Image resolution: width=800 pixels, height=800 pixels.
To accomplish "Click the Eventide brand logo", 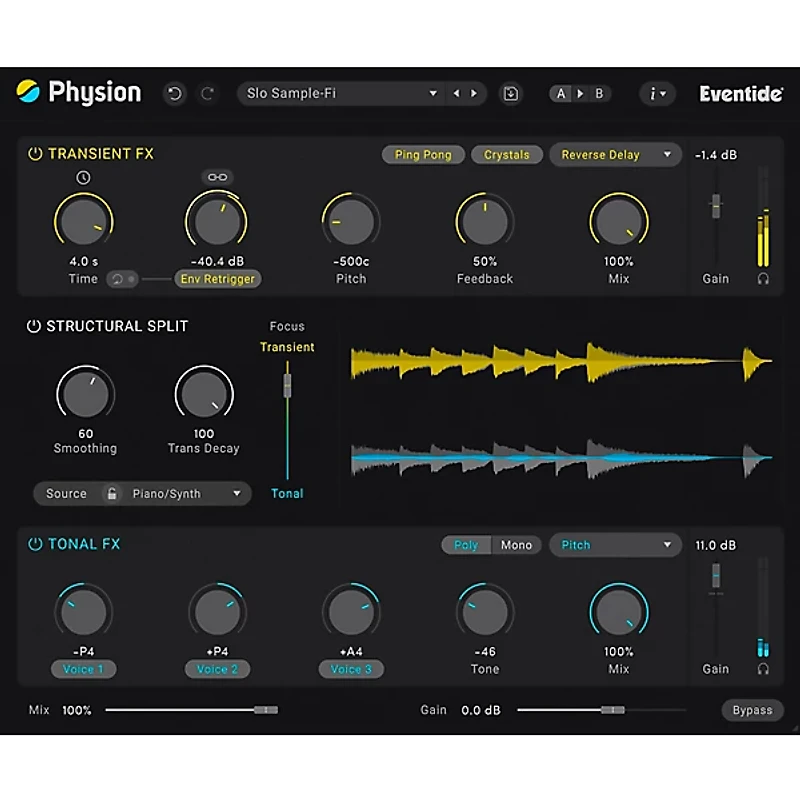I will [740, 94].
